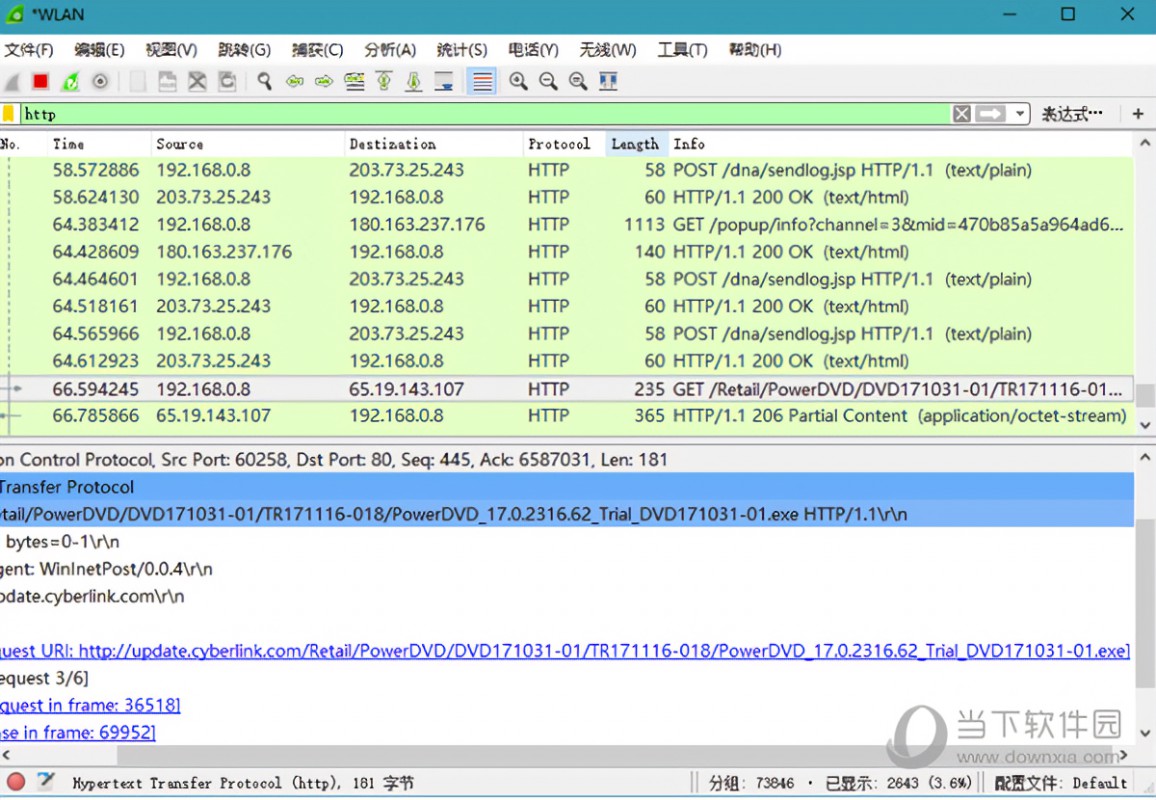Open the 电话(Y) menu
Screen dimensions: 1156x800
tap(533, 50)
